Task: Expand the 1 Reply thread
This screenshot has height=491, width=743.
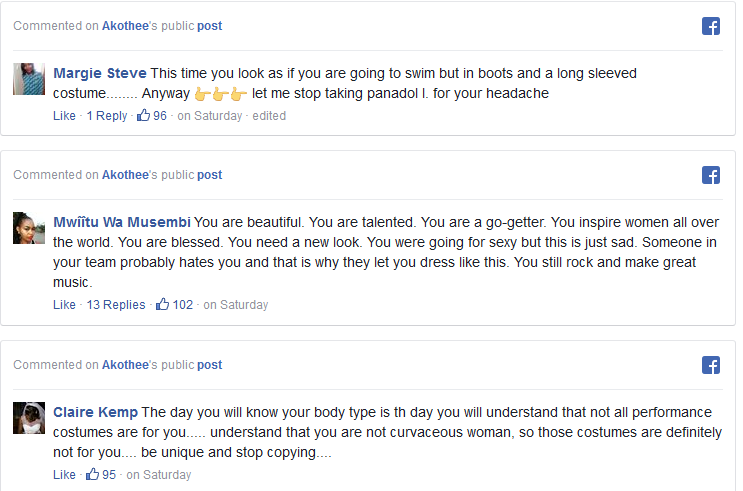Action: (107, 116)
